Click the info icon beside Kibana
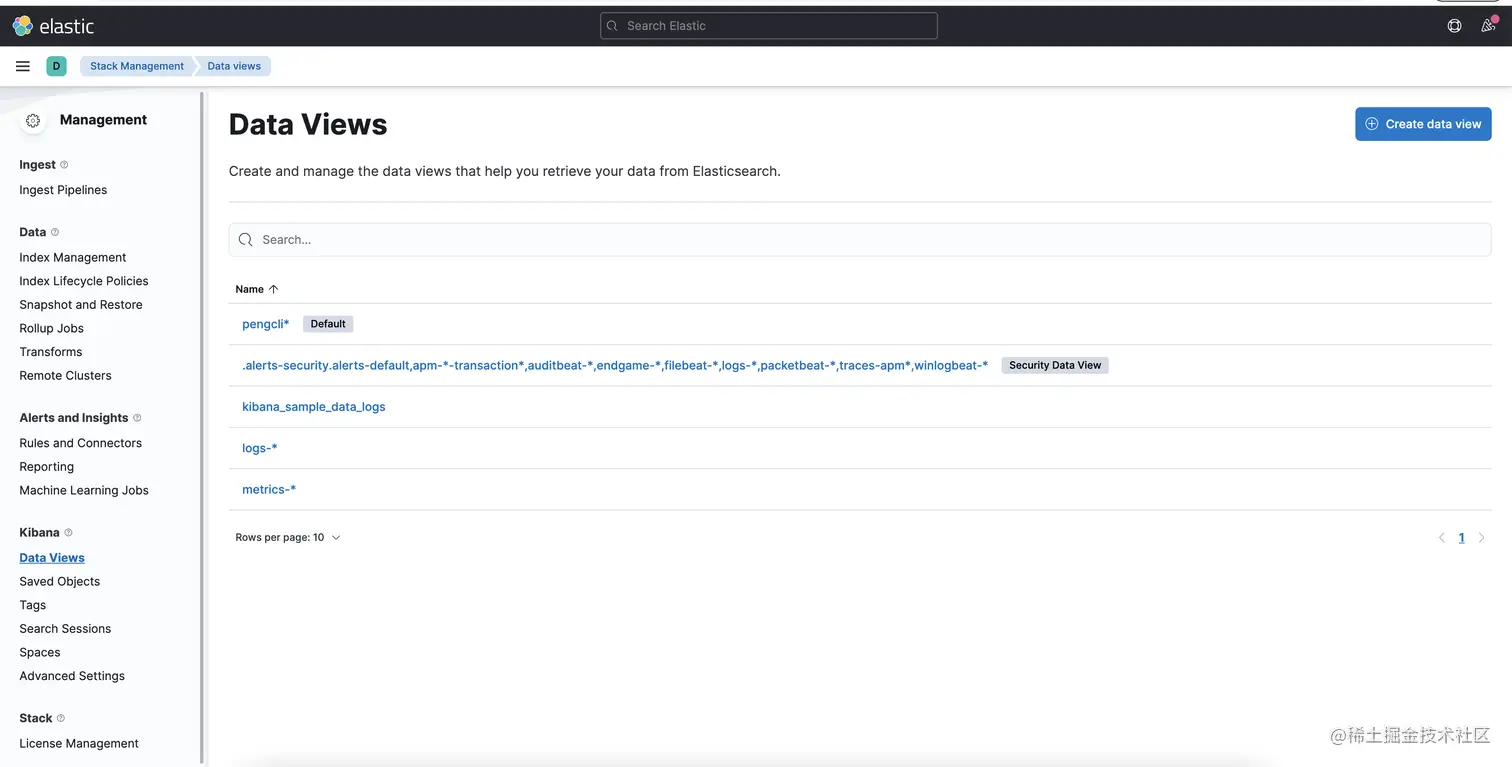Image resolution: width=1512 pixels, height=767 pixels. (x=68, y=533)
